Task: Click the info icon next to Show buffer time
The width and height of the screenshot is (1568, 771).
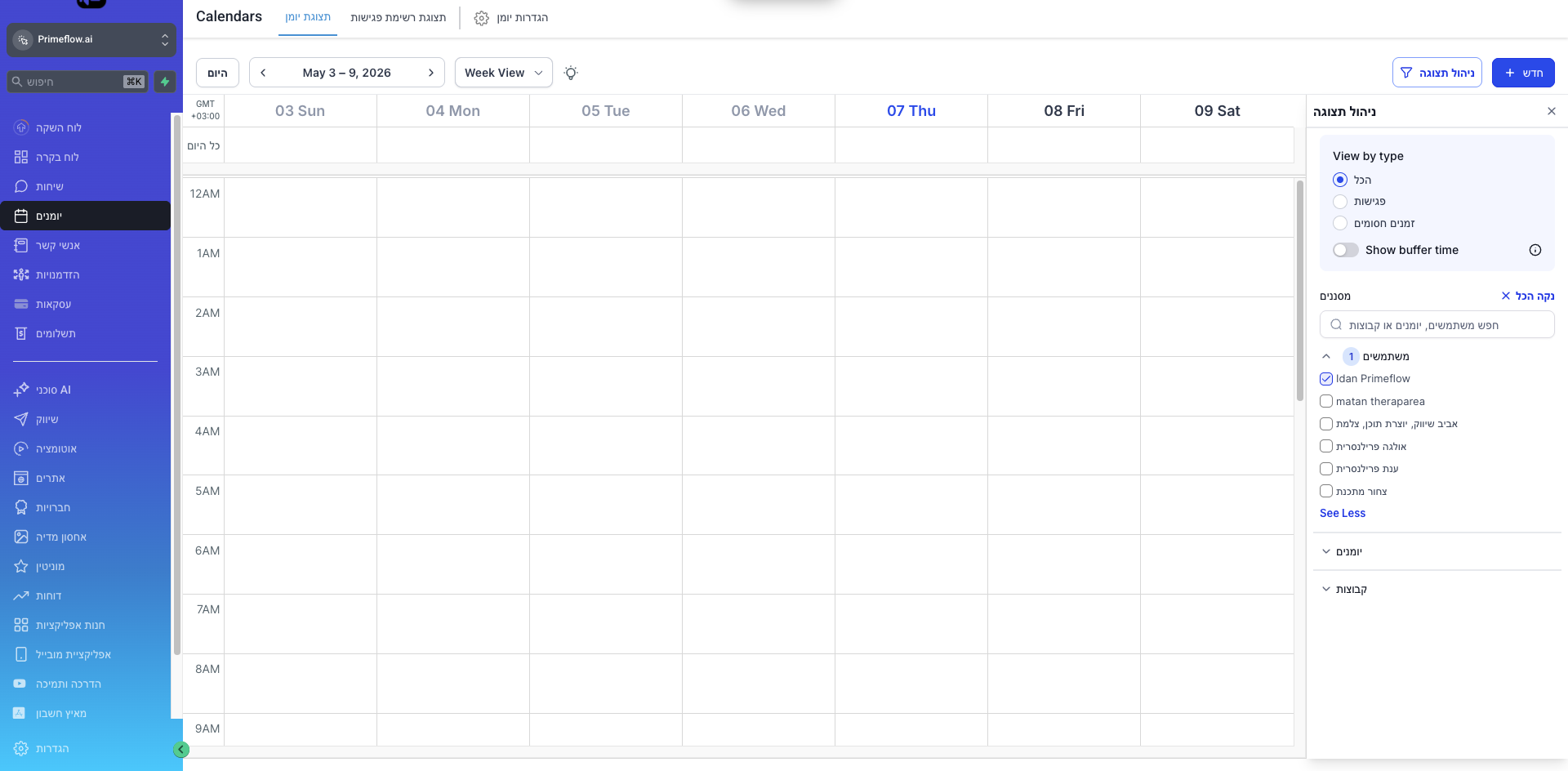Action: point(1535,250)
